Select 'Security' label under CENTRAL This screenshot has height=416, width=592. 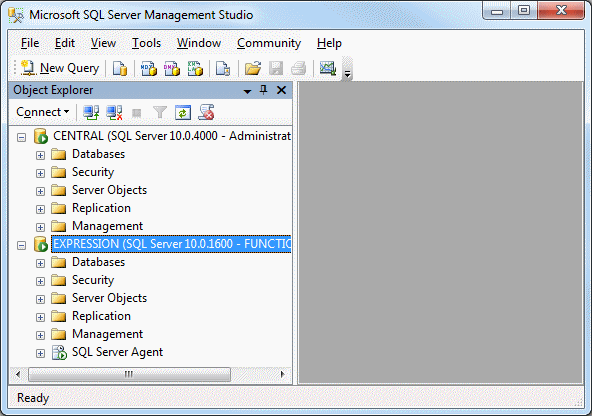point(93,172)
